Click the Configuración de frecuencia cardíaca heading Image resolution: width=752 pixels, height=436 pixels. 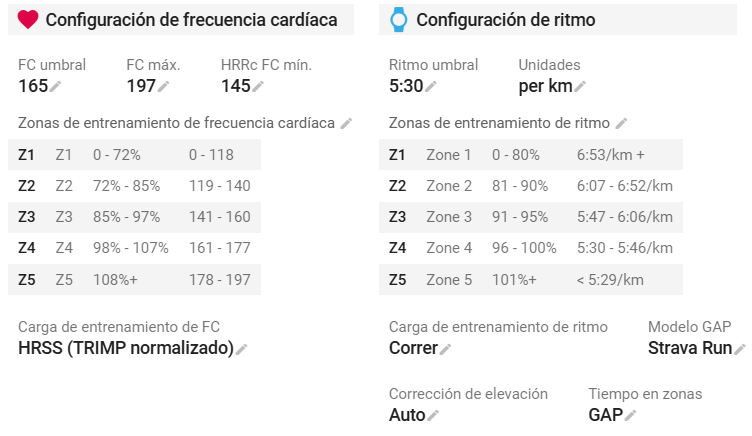coord(191,20)
